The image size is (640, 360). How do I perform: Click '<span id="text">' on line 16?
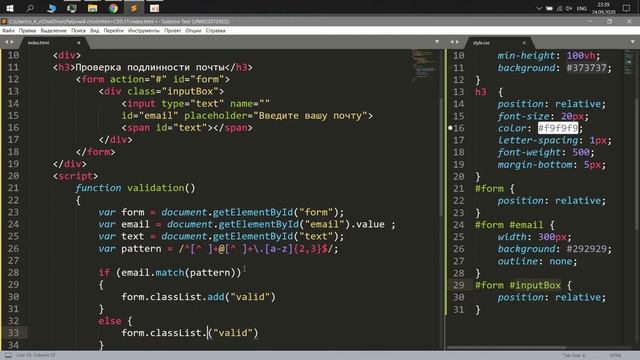(167, 128)
